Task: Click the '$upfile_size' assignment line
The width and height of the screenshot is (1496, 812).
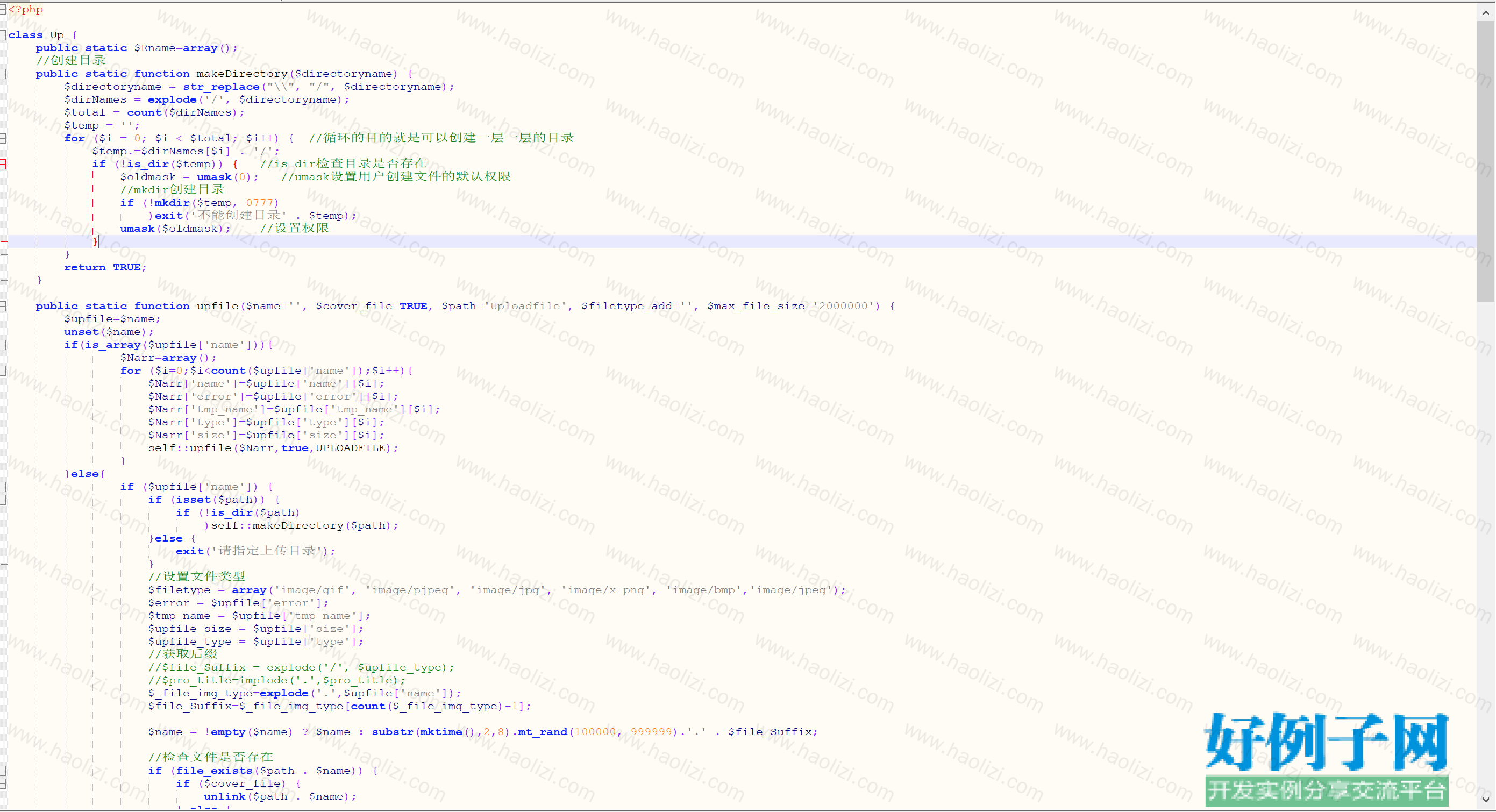Action: tap(256, 629)
